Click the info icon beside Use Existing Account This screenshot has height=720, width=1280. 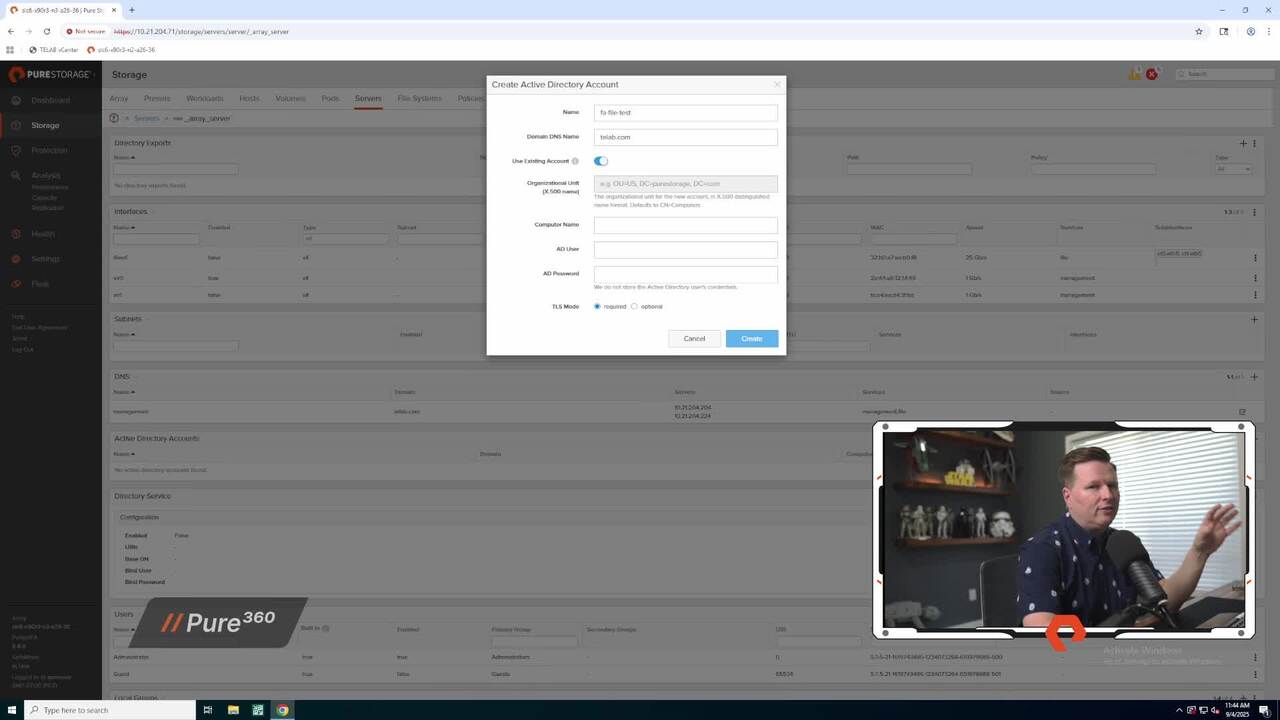575,161
